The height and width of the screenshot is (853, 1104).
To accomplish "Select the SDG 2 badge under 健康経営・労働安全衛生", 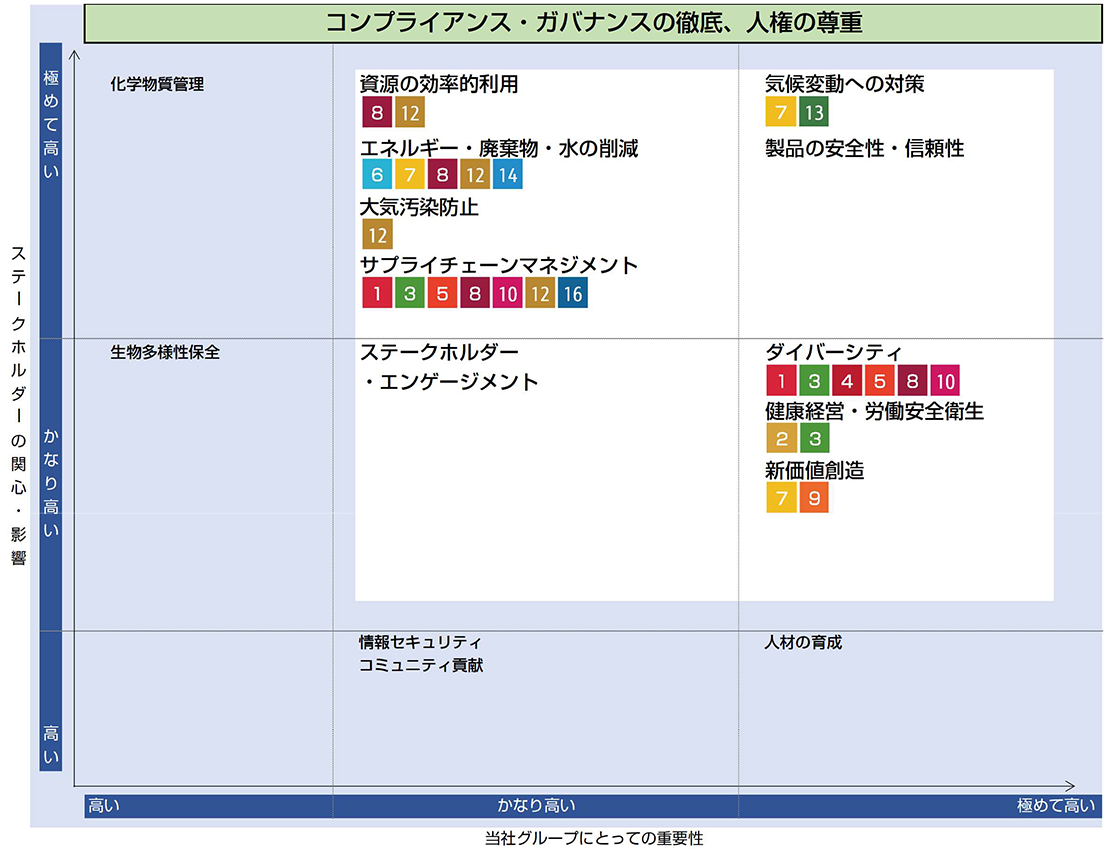I will pyautogui.click(x=781, y=439).
